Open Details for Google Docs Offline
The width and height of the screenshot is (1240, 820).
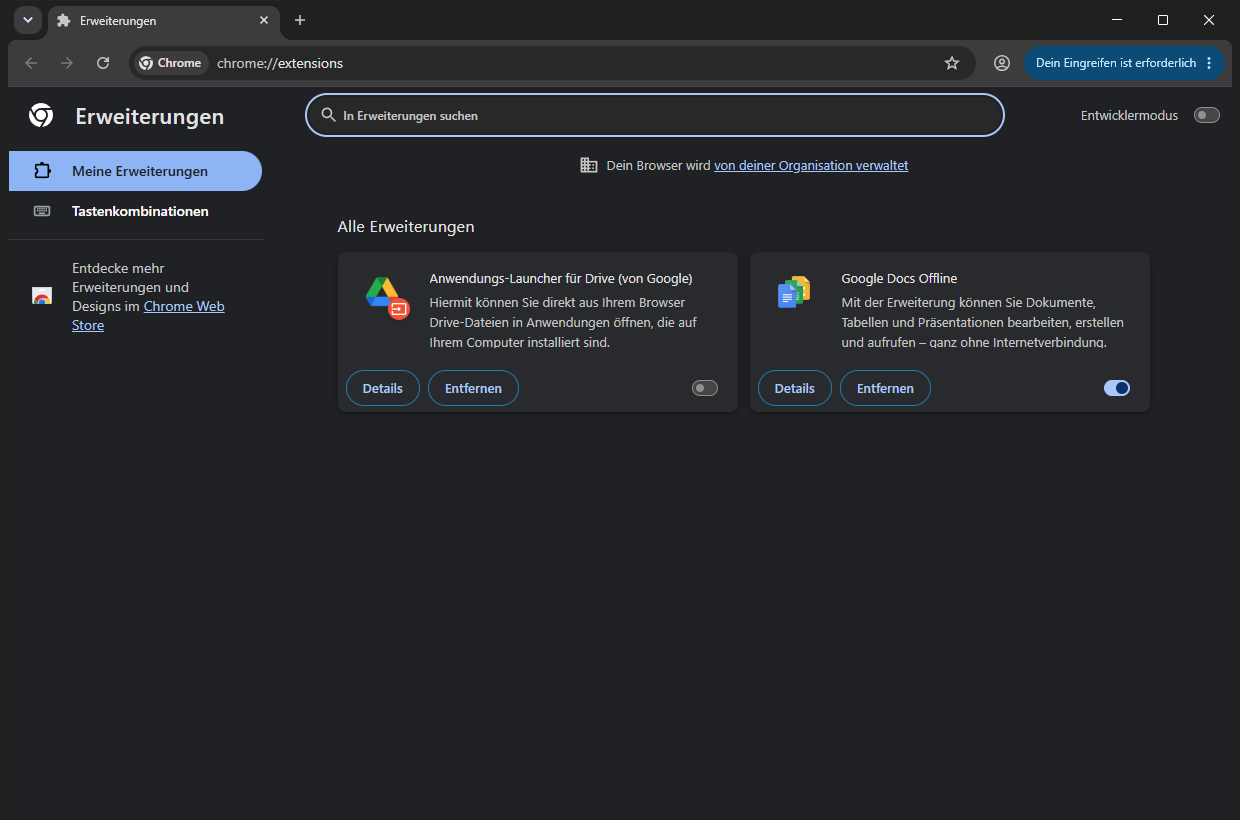coord(795,388)
